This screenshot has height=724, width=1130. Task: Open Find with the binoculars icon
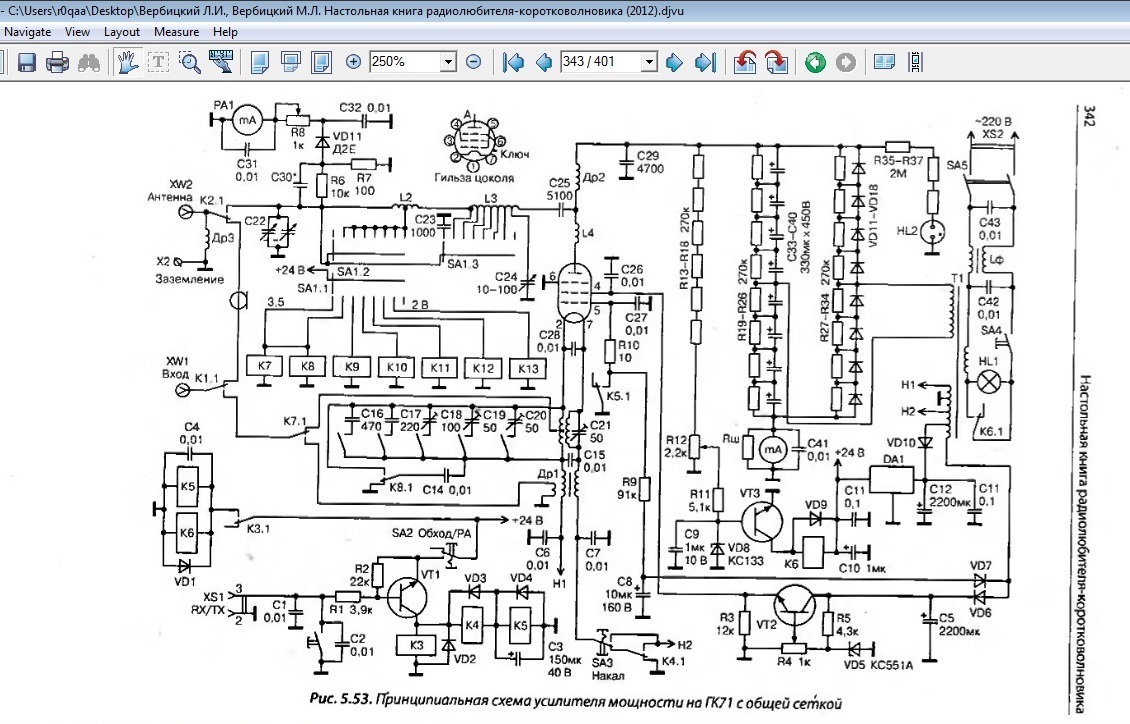[x=89, y=62]
